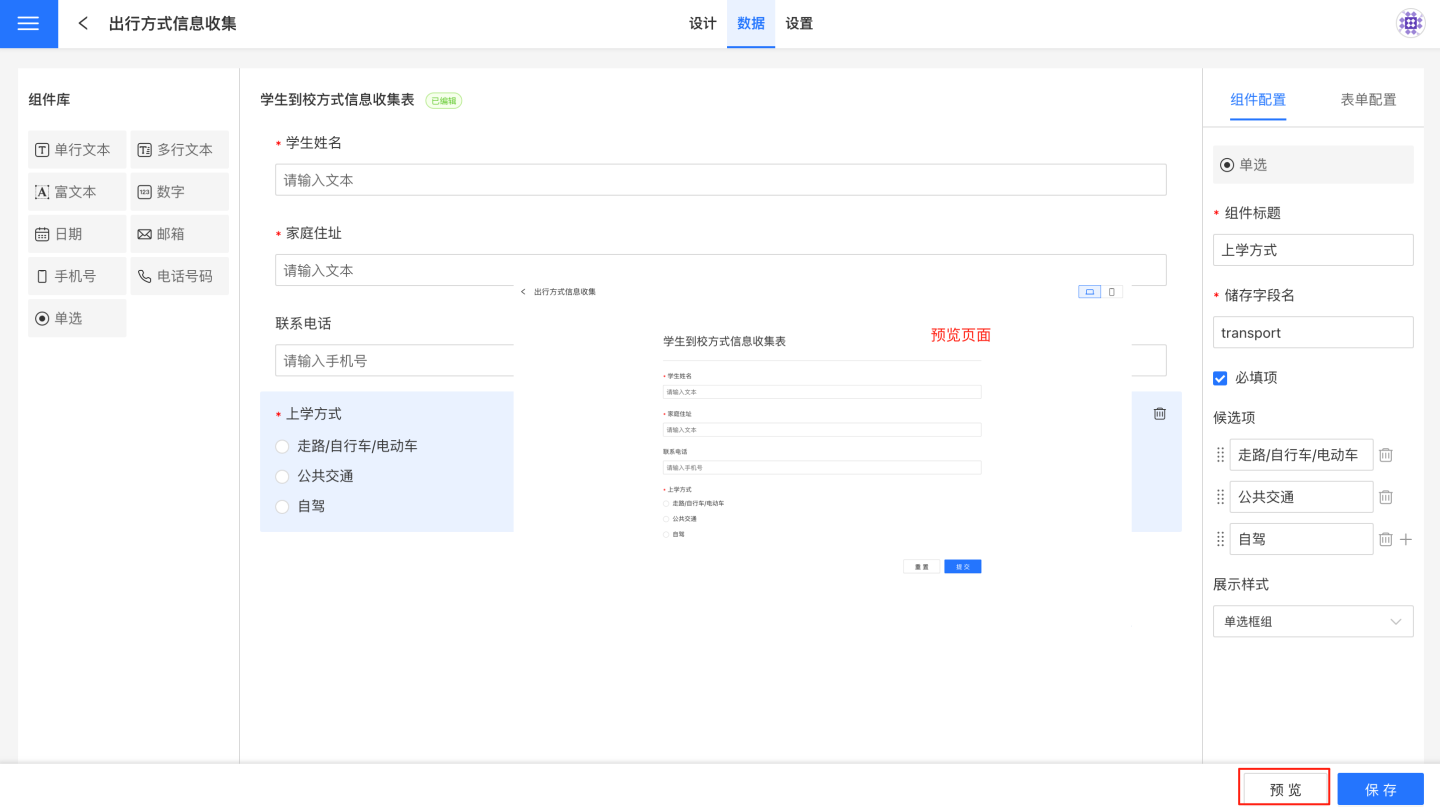Image resolution: width=1440 pixels, height=809 pixels.
Task: Expand the 展示样式 dropdown
Action: [x=1312, y=621]
